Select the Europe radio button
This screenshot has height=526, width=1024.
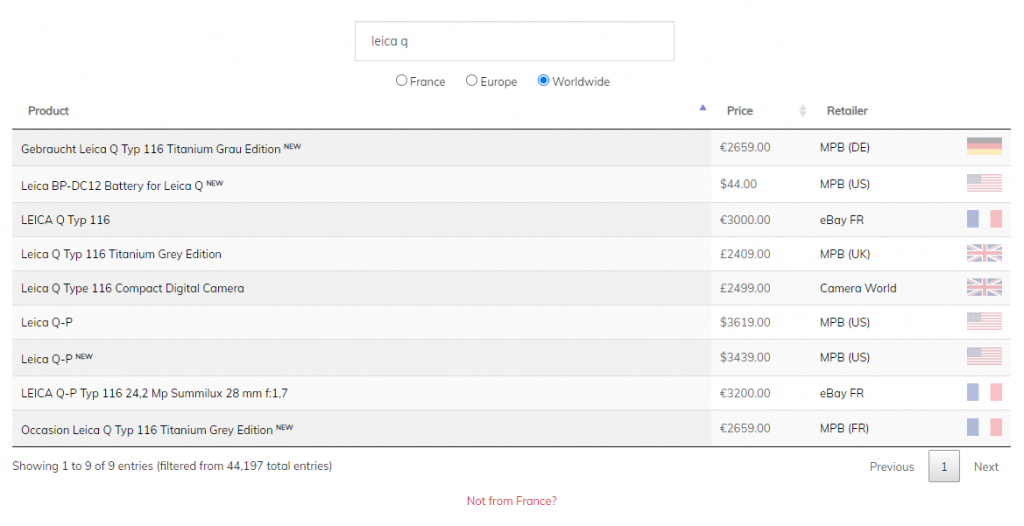click(472, 81)
